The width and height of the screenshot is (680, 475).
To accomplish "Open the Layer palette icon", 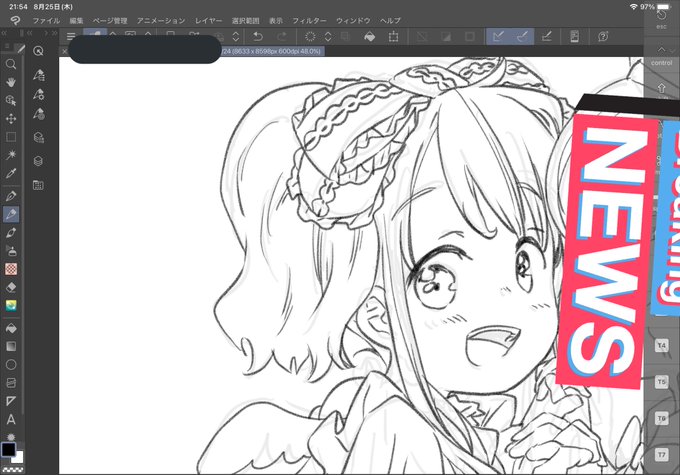I will click(x=38, y=161).
